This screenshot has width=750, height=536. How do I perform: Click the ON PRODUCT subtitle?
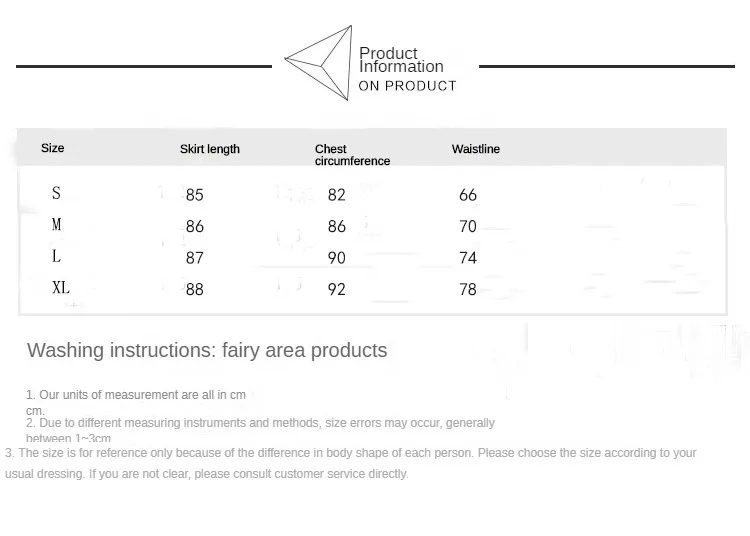[408, 86]
